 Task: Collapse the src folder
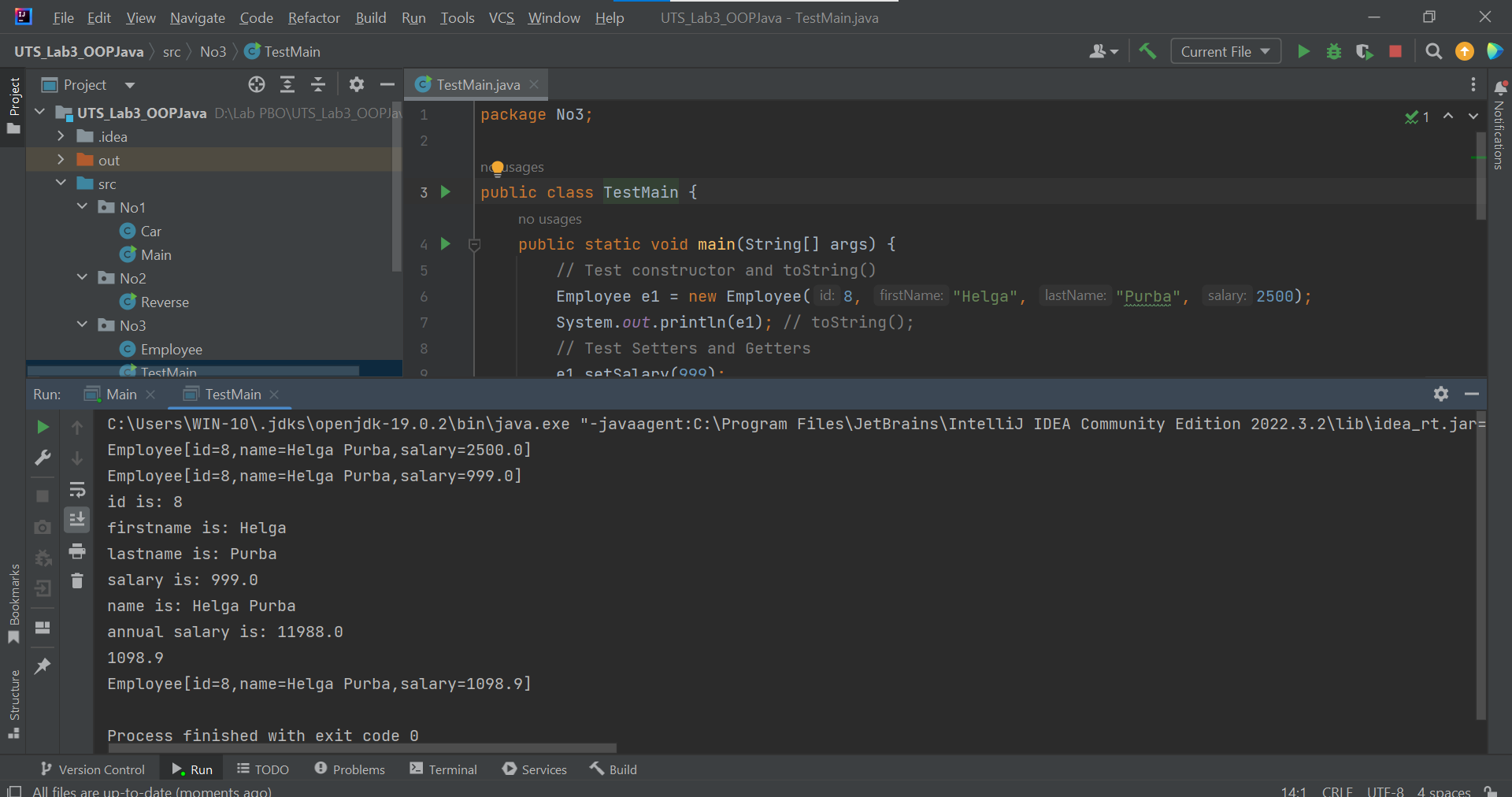coord(61,183)
